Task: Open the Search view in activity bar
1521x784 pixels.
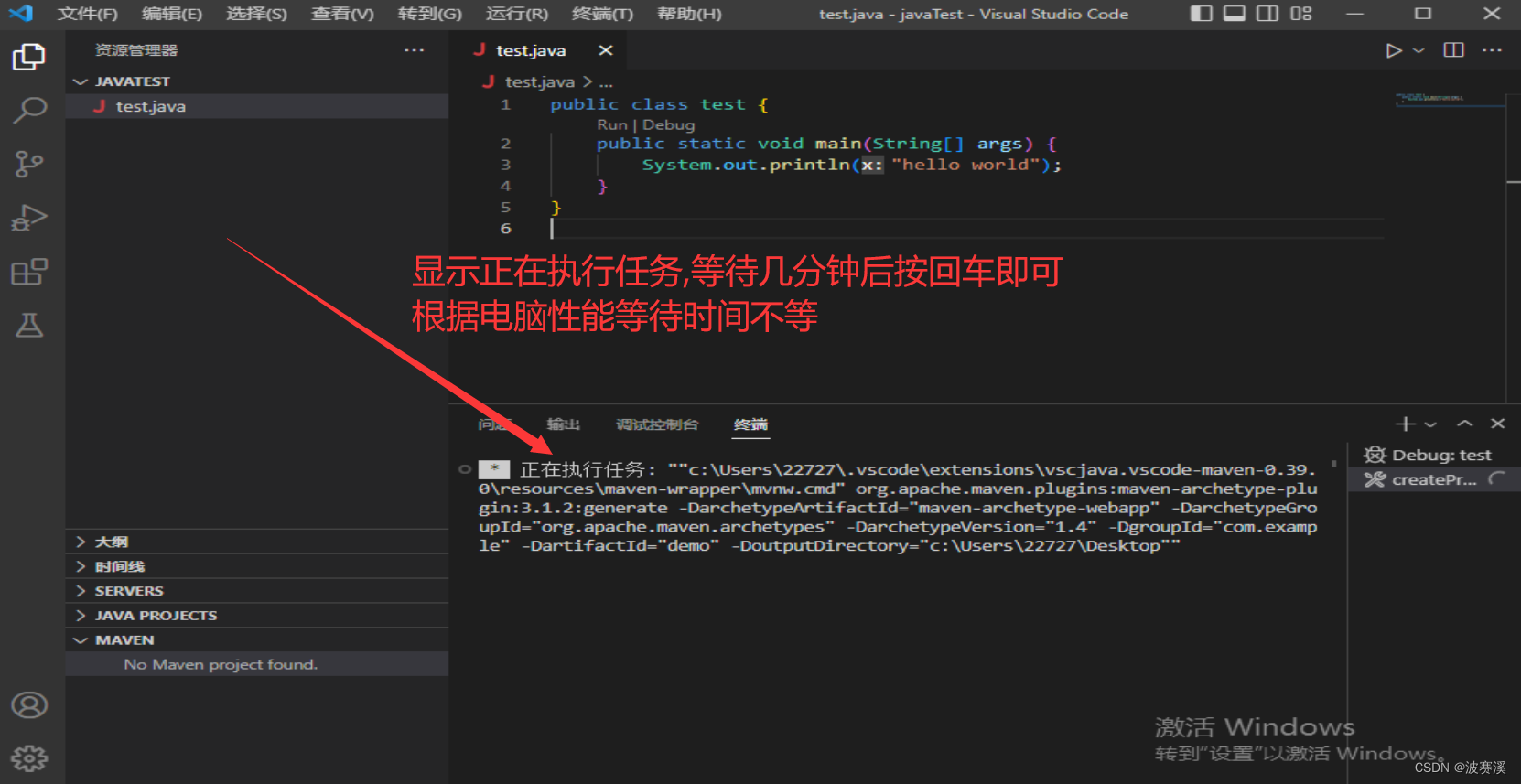Action: [28, 110]
